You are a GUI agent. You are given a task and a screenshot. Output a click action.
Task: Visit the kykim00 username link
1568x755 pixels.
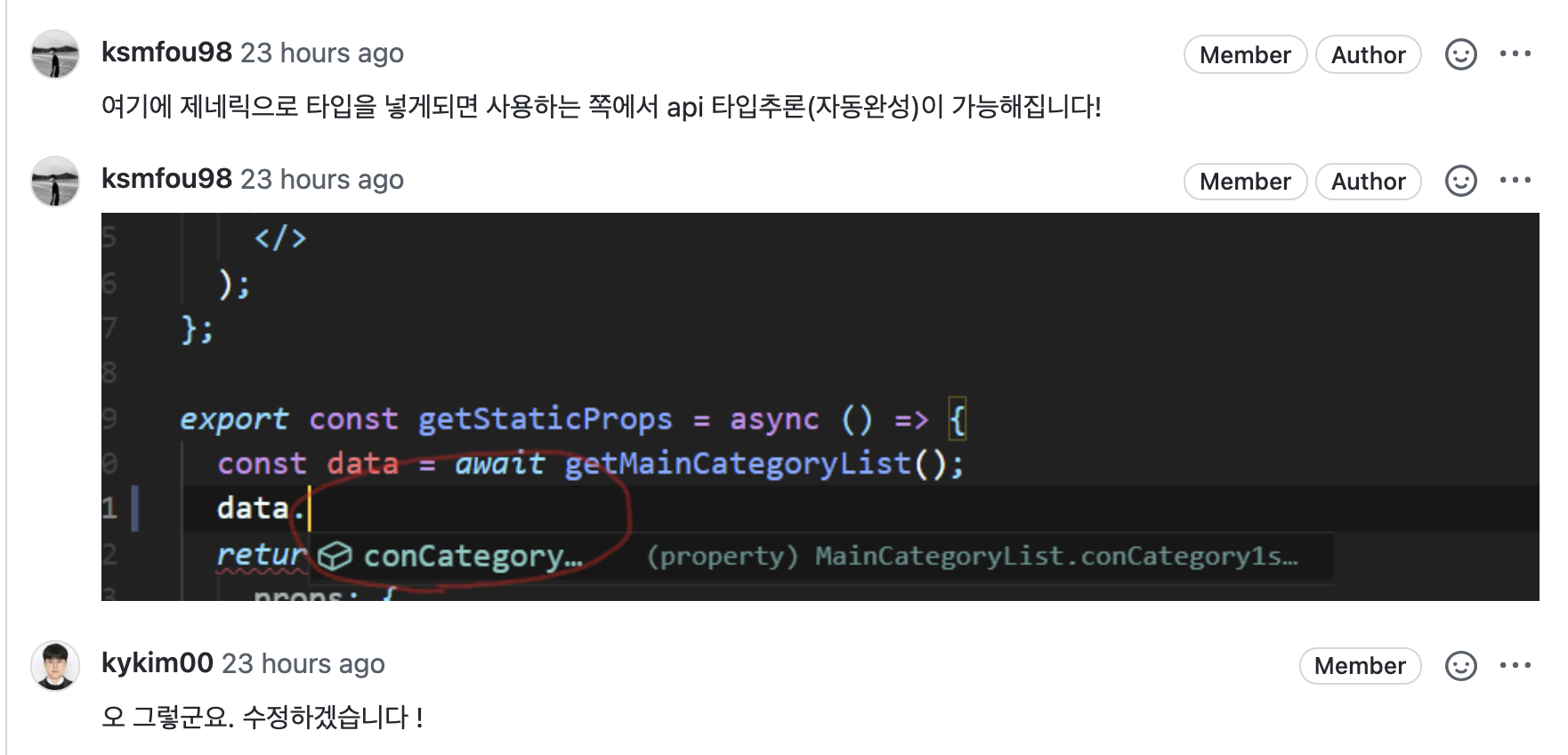click(158, 663)
